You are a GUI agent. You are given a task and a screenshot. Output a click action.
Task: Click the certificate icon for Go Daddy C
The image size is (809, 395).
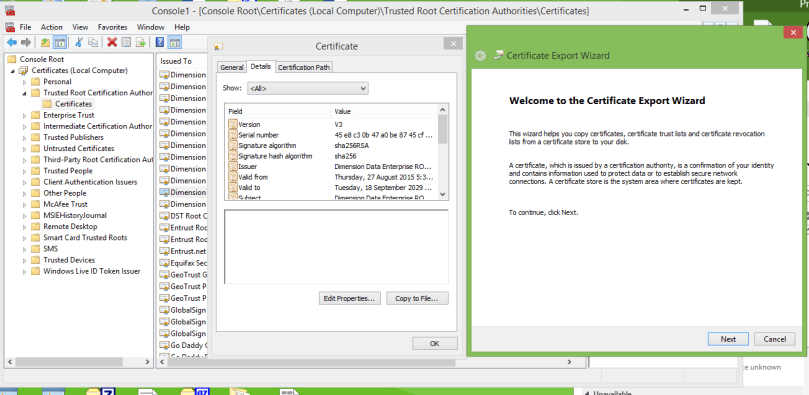pos(164,345)
